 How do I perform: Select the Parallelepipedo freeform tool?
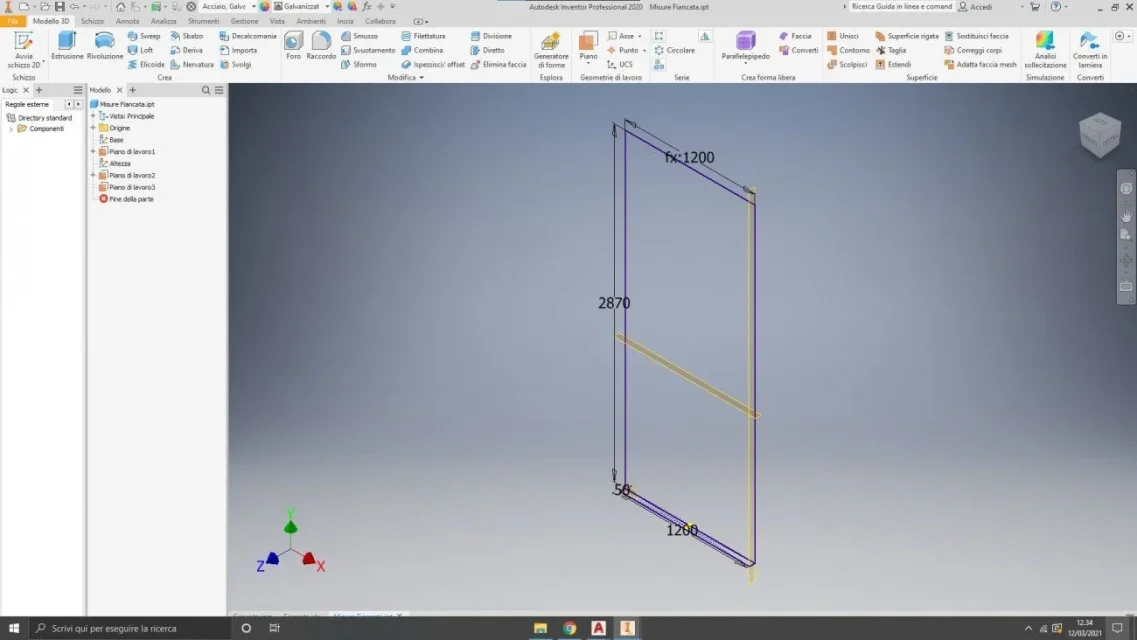(745, 45)
